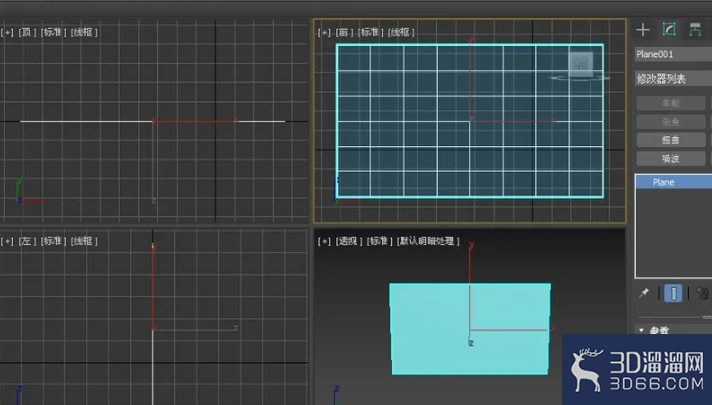
Task: Select Plane in the modifier stack
Action: (674, 182)
